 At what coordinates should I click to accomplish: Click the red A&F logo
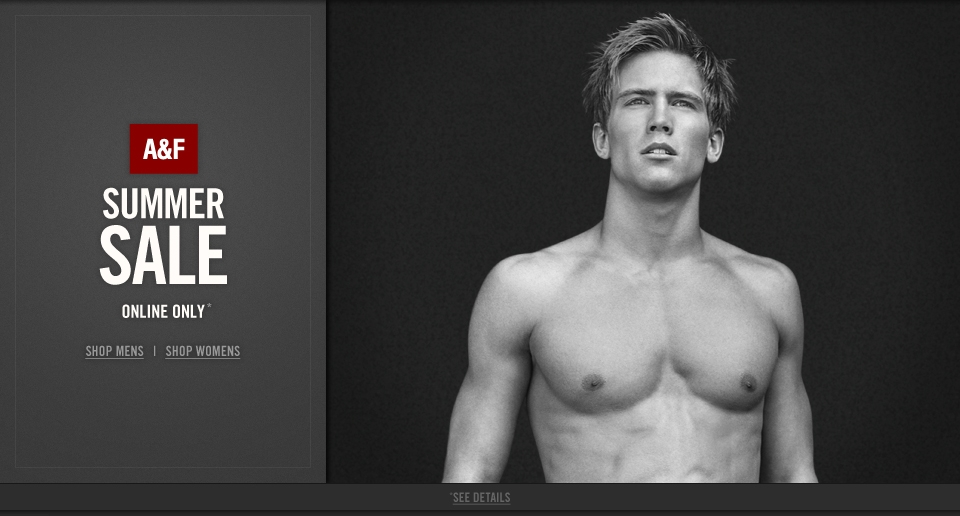(x=163, y=149)
